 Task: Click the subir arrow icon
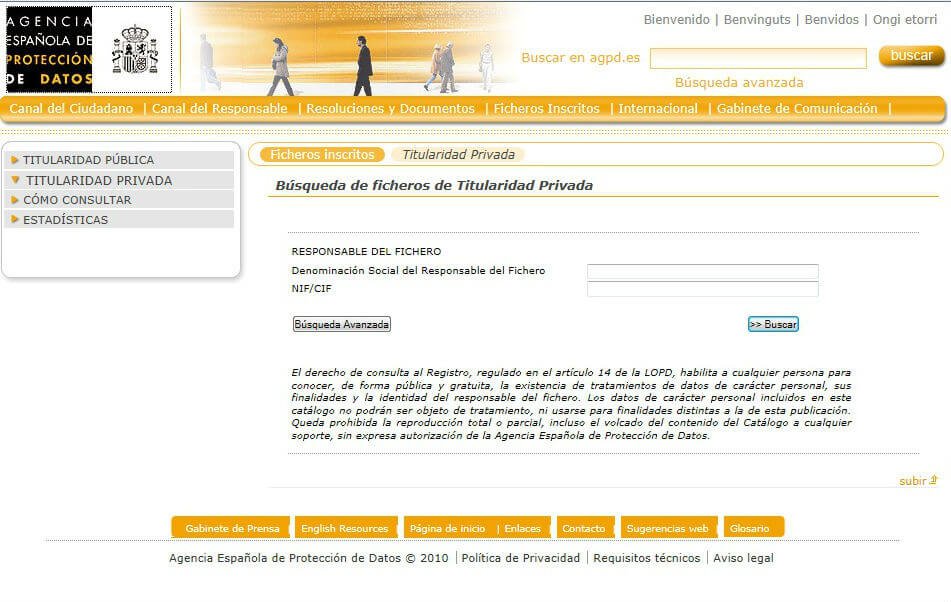tap(933, 480)
